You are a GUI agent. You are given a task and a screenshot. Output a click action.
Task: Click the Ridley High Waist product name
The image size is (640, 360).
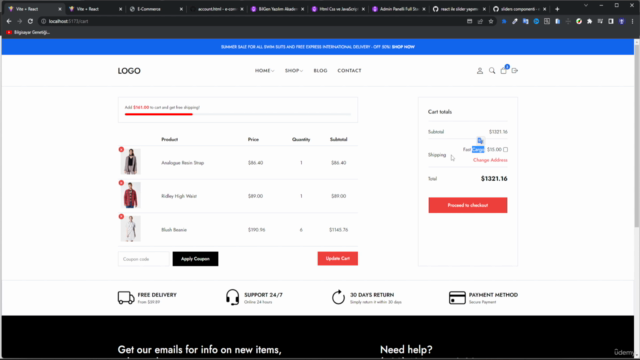click(x=179, y=196)
